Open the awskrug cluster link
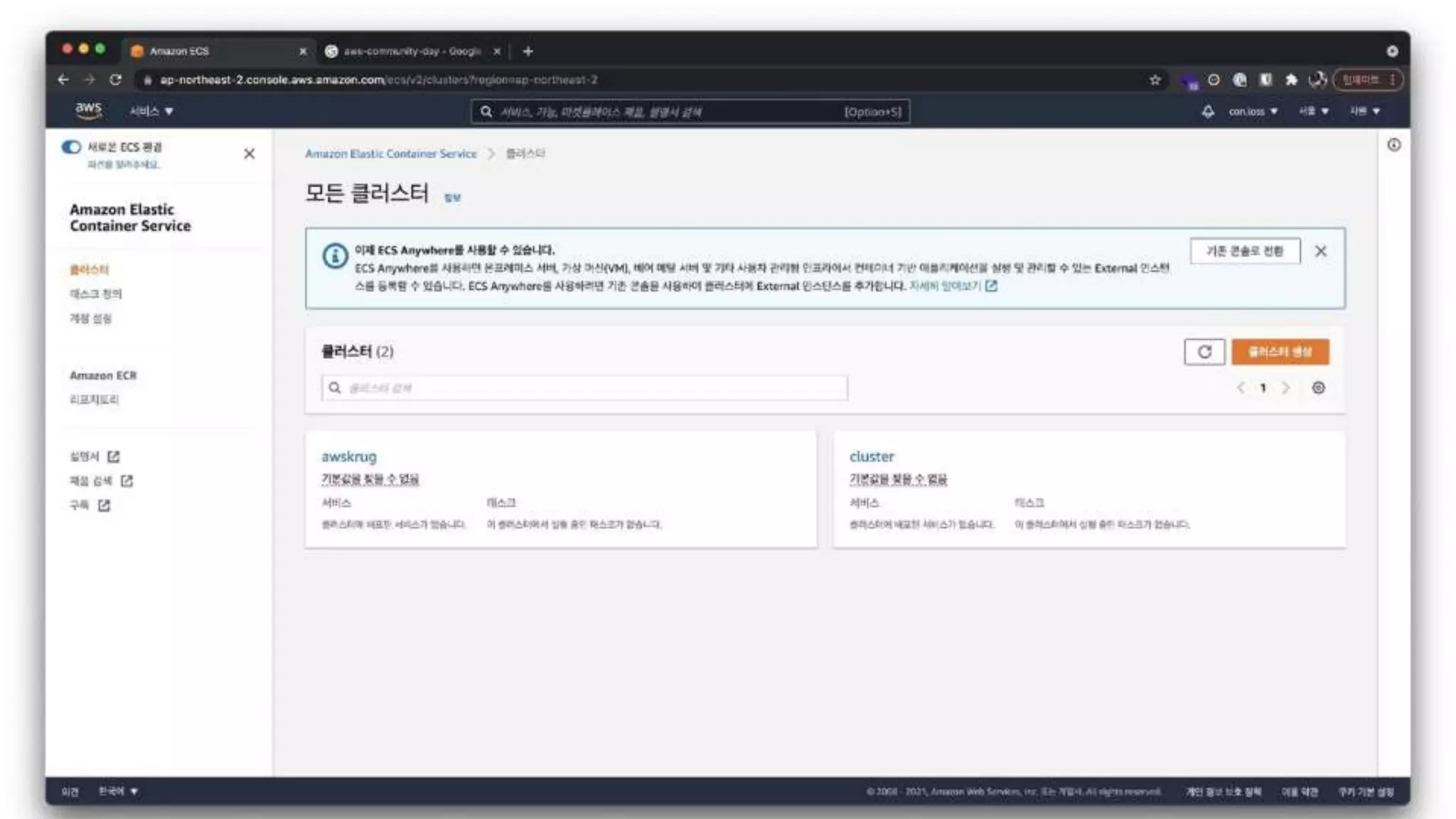This screenshot has width=1456, height=819. [349, 456]
